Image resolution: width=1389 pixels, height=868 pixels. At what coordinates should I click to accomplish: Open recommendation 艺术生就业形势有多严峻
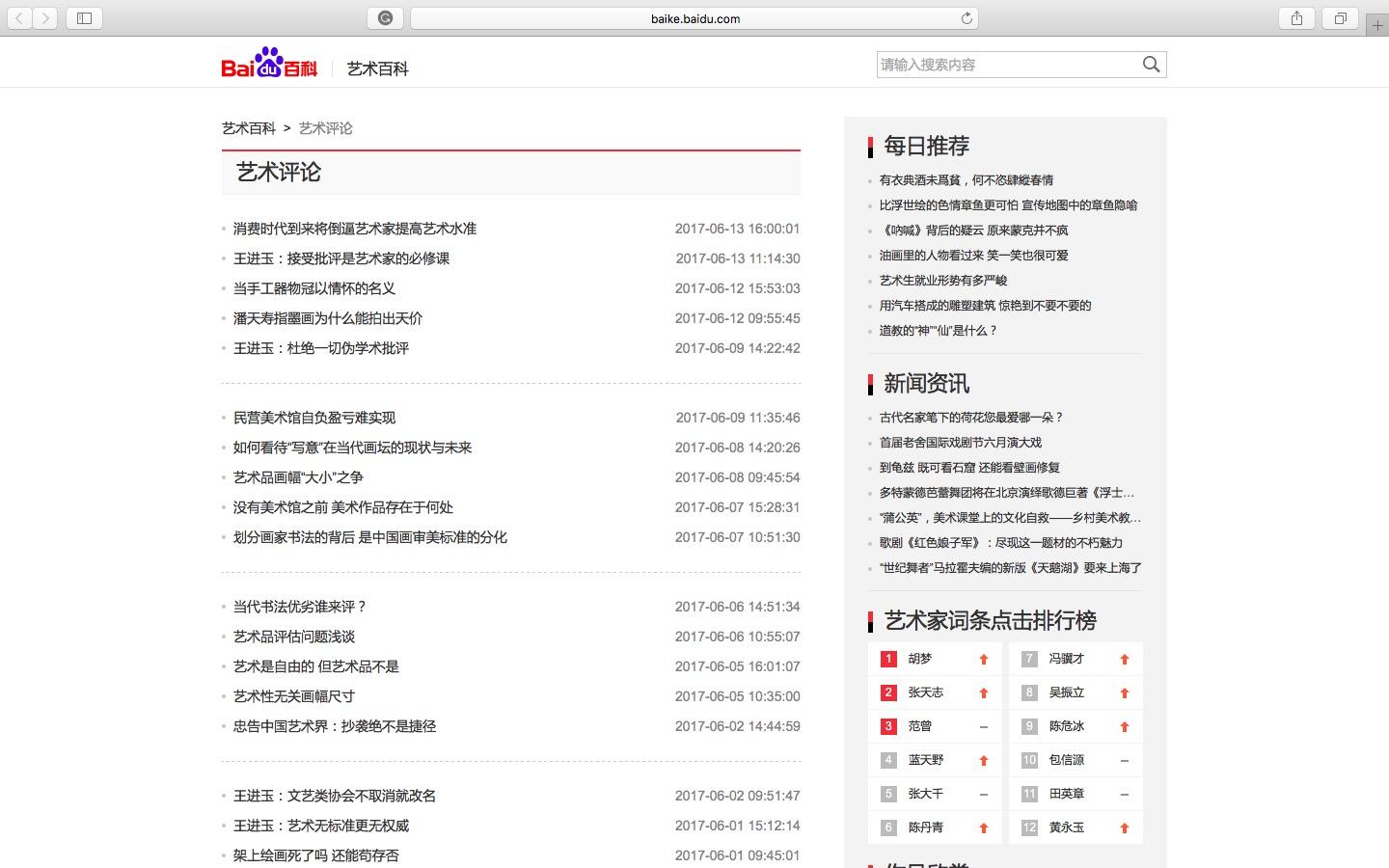click(x=943, y=281)
